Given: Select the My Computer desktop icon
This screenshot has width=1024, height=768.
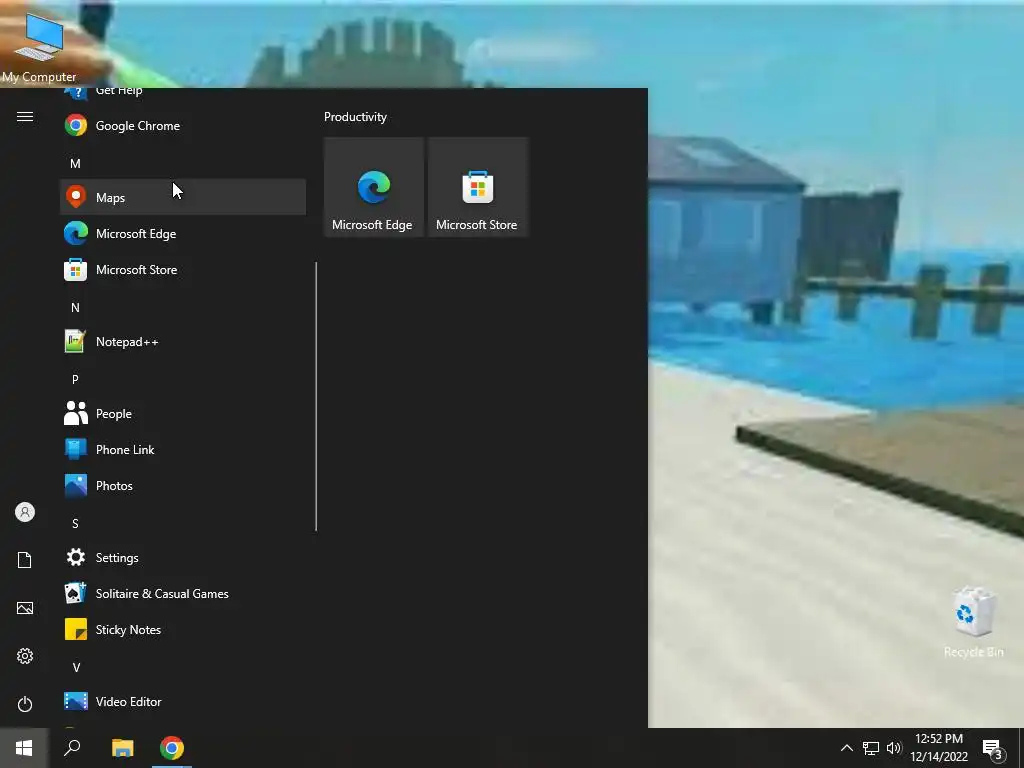Looking at the screenshot, I should point(39,48).
